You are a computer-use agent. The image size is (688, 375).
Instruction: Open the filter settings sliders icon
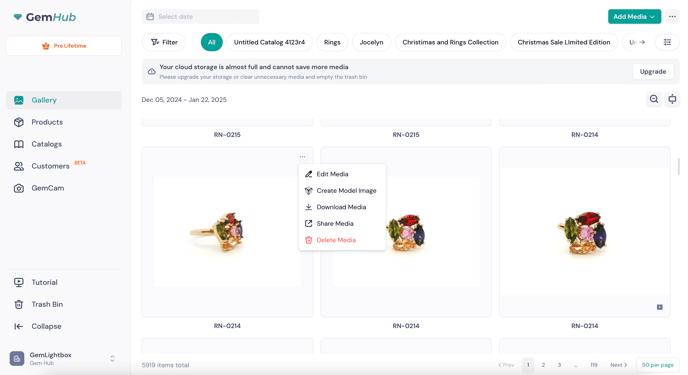tap(667, 42)
